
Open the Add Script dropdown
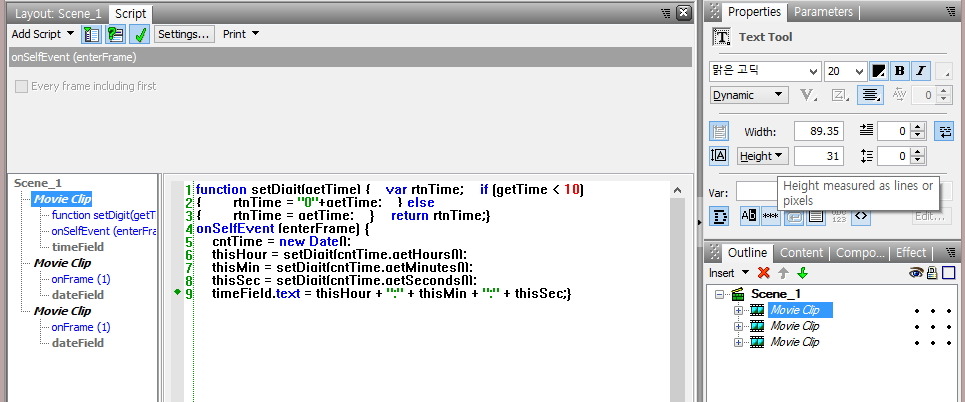point(42,34)
